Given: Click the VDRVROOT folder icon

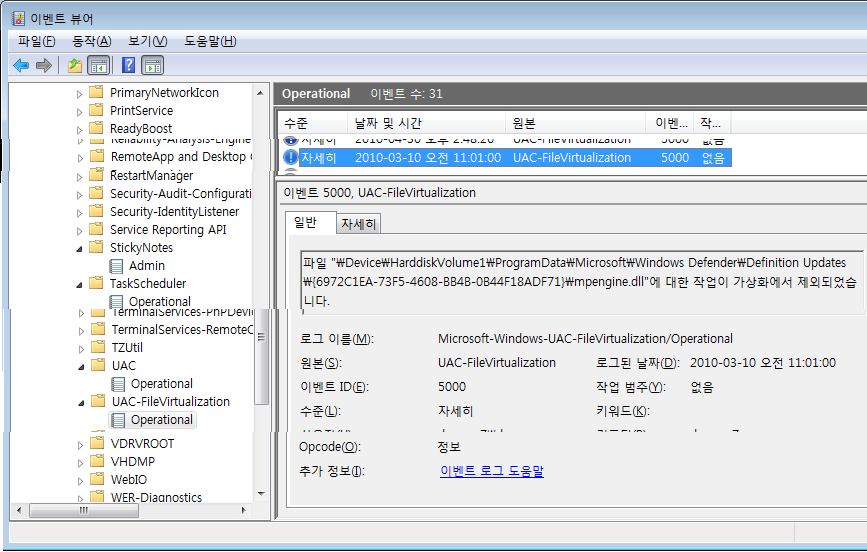Looking at the screenshot, I should pyautogui.click(x=97, y=443).
